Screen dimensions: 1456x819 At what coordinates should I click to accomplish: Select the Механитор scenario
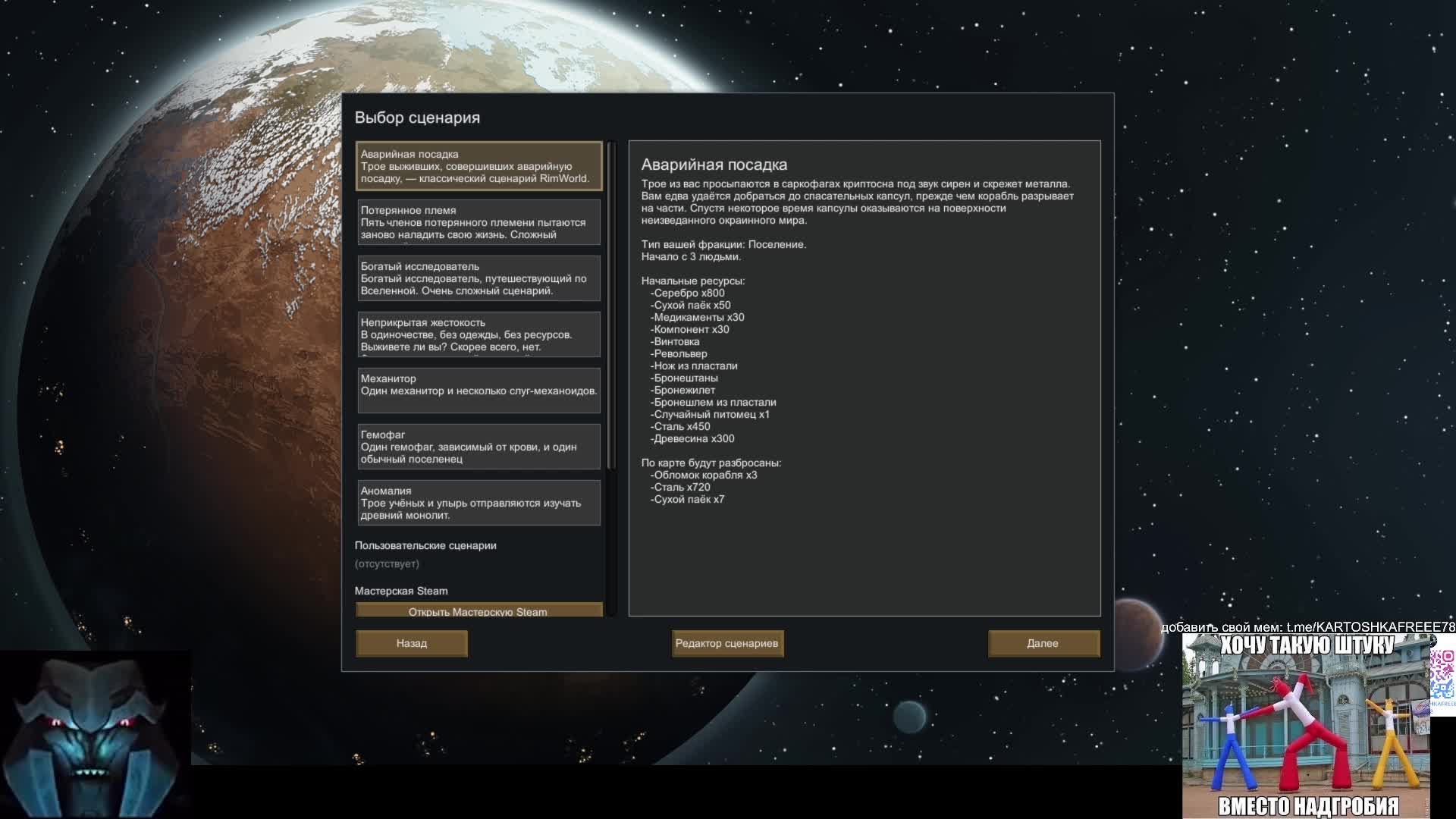[x=479, y=390]
